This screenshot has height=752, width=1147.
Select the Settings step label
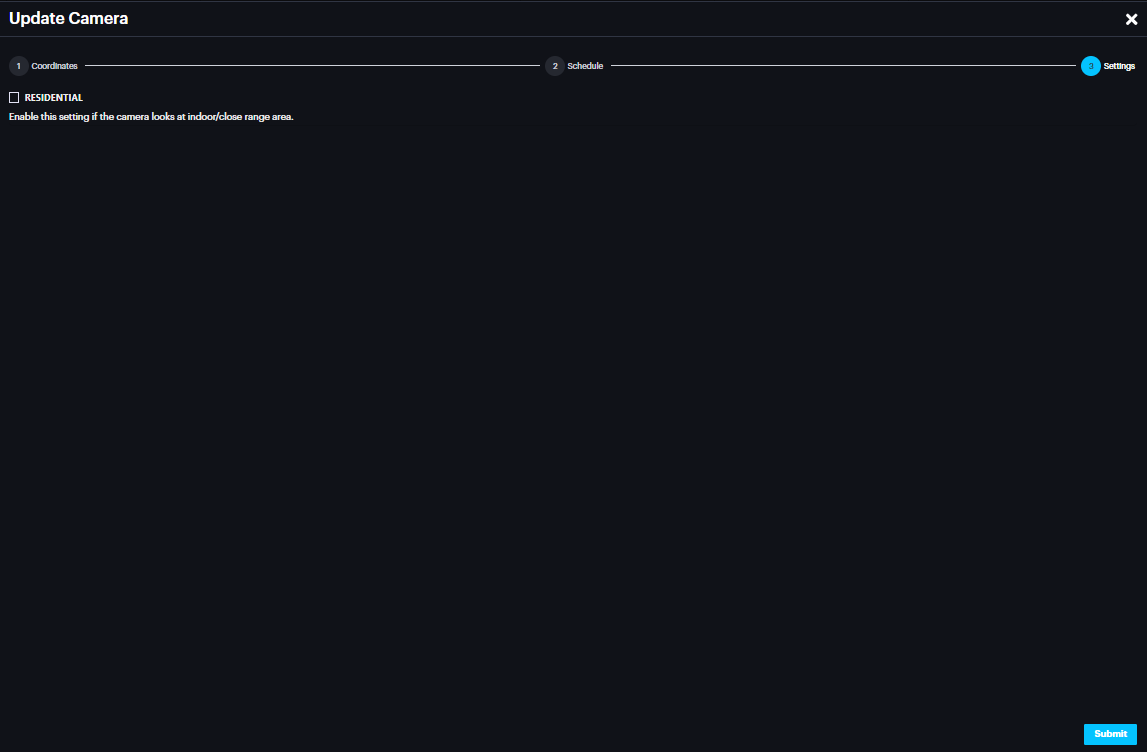(1119, 66)
